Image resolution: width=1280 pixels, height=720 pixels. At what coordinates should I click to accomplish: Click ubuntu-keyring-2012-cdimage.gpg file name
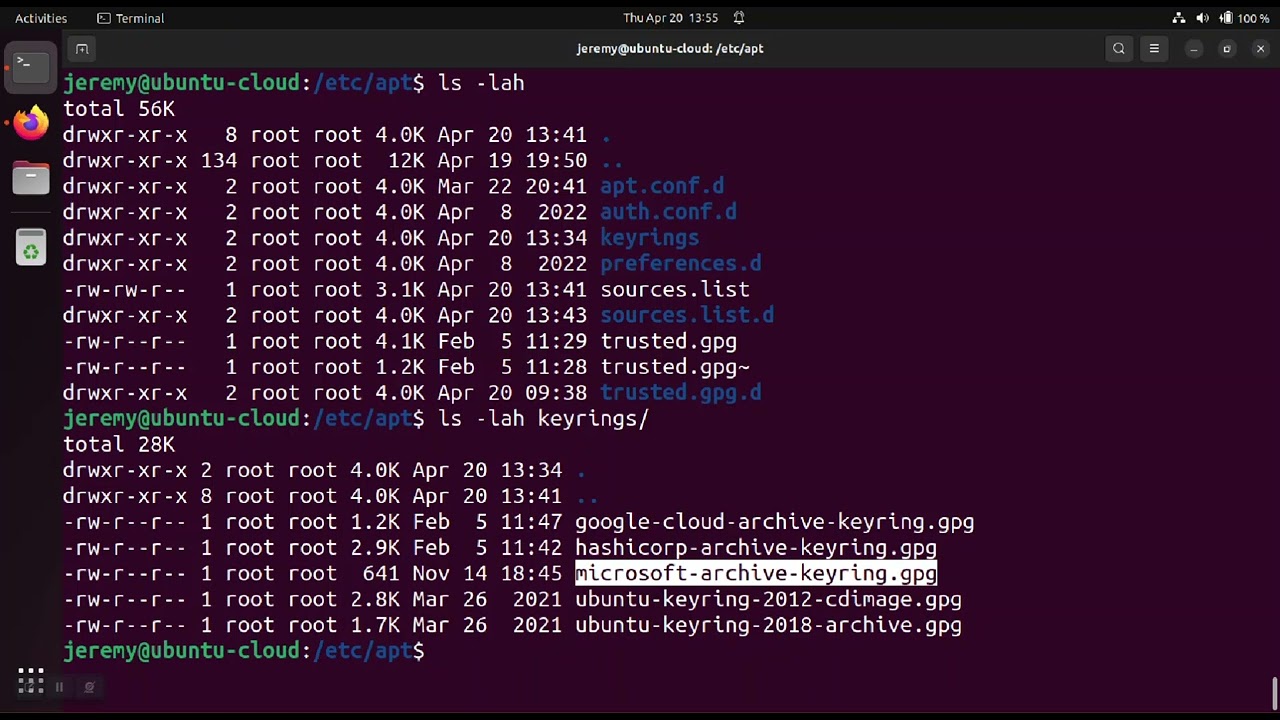(768, 600)
